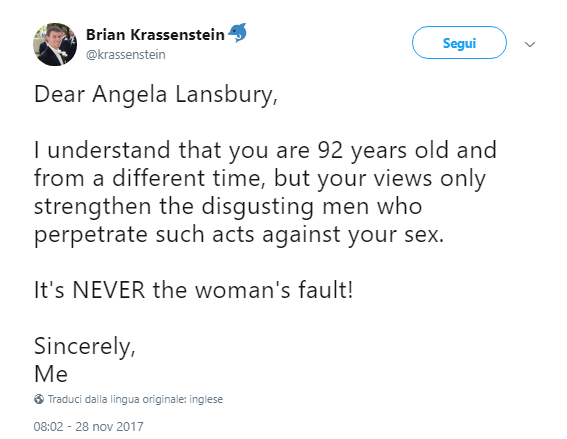Click the globe icon before Traduci
Image resolution: width=567 pixels, height=439 pixels.
pyautogui.click(x=39, y=399)
